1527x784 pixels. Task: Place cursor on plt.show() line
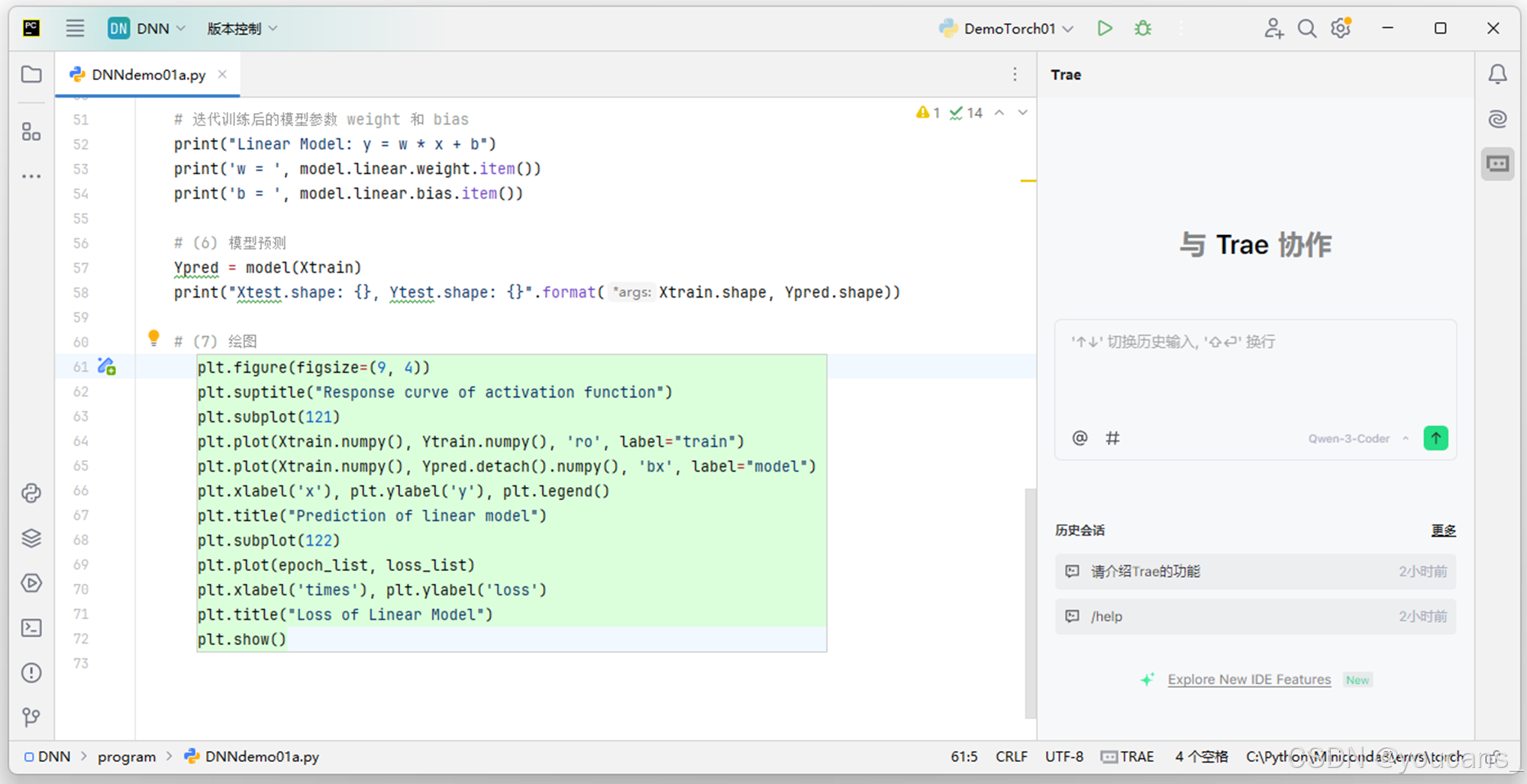[x=241, y=639]
